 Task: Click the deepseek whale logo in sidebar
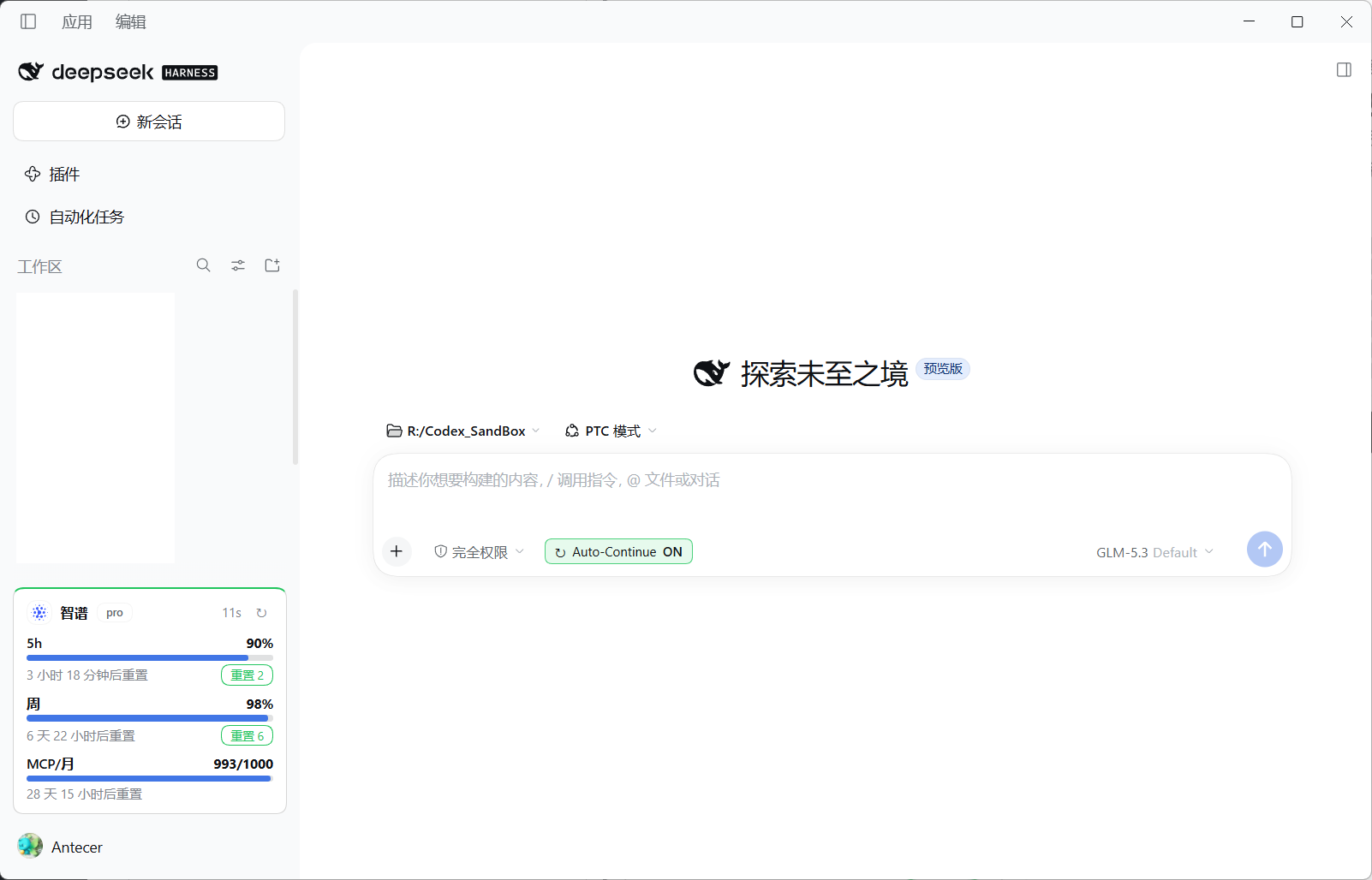31,72
